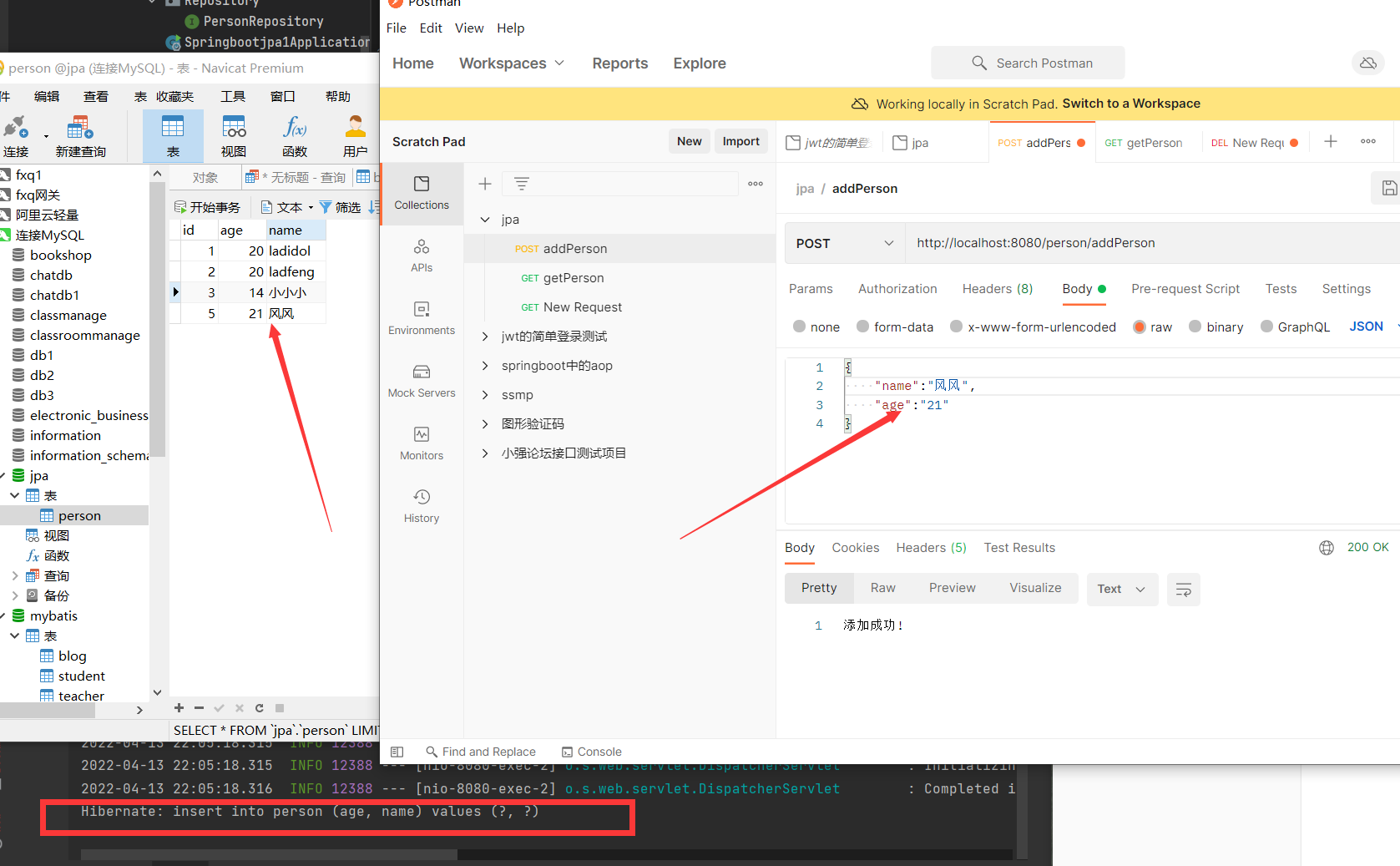Switch to the GET getPerson request tab
This screenshot has width=1400, height=866.
1144,143
